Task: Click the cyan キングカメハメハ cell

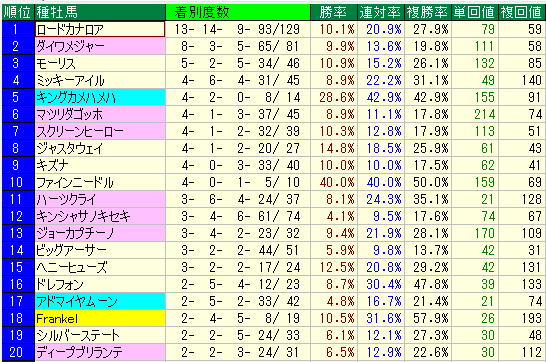Action: click(100, 97)
